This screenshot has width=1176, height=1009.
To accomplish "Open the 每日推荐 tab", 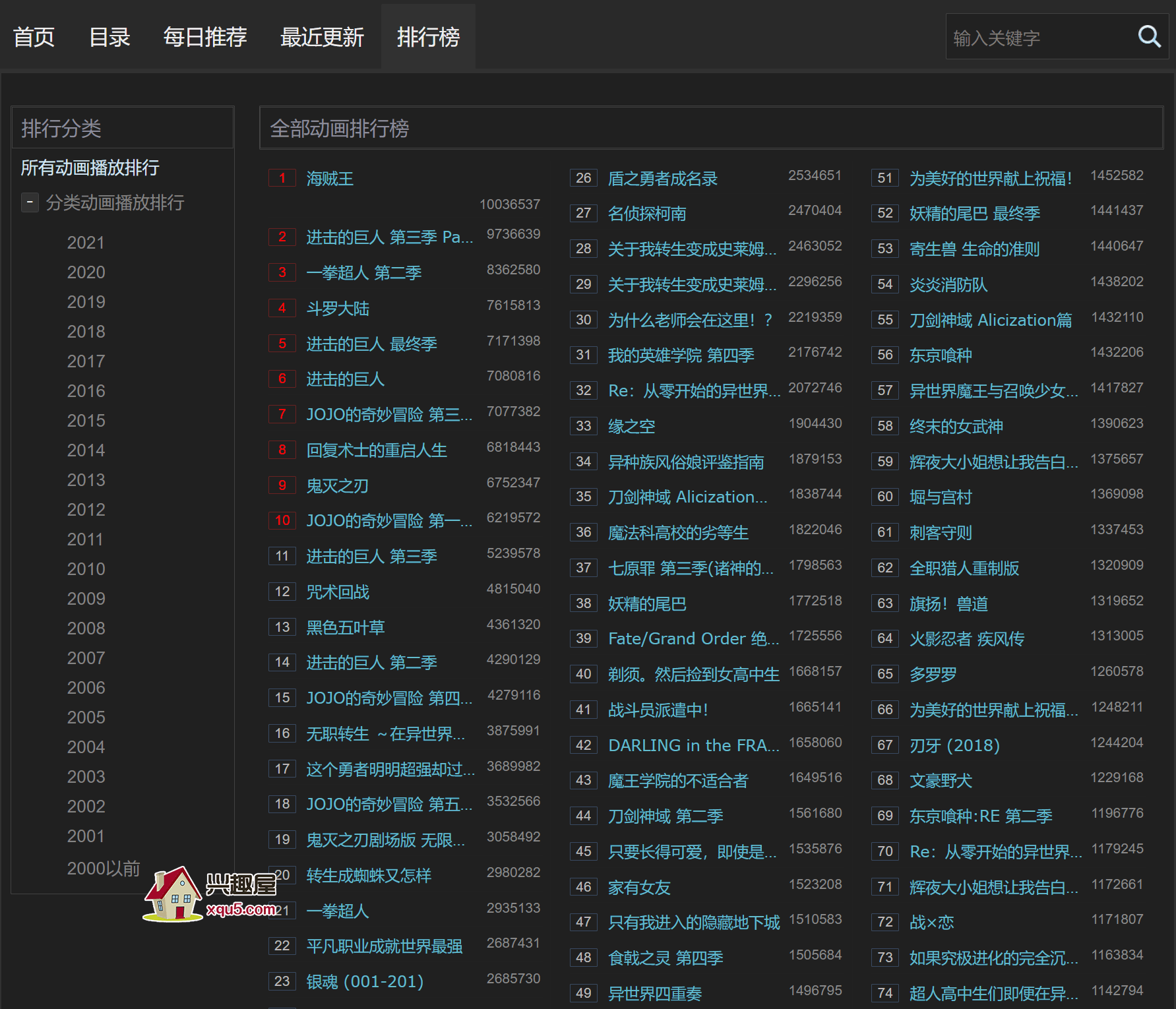I will pyautogui.click(x=205, y=37).
